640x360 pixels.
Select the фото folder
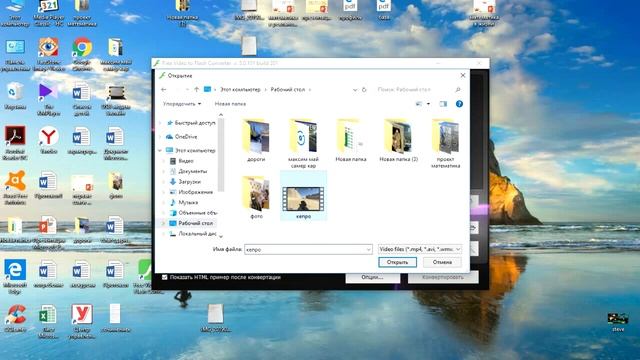coord(256,194)
